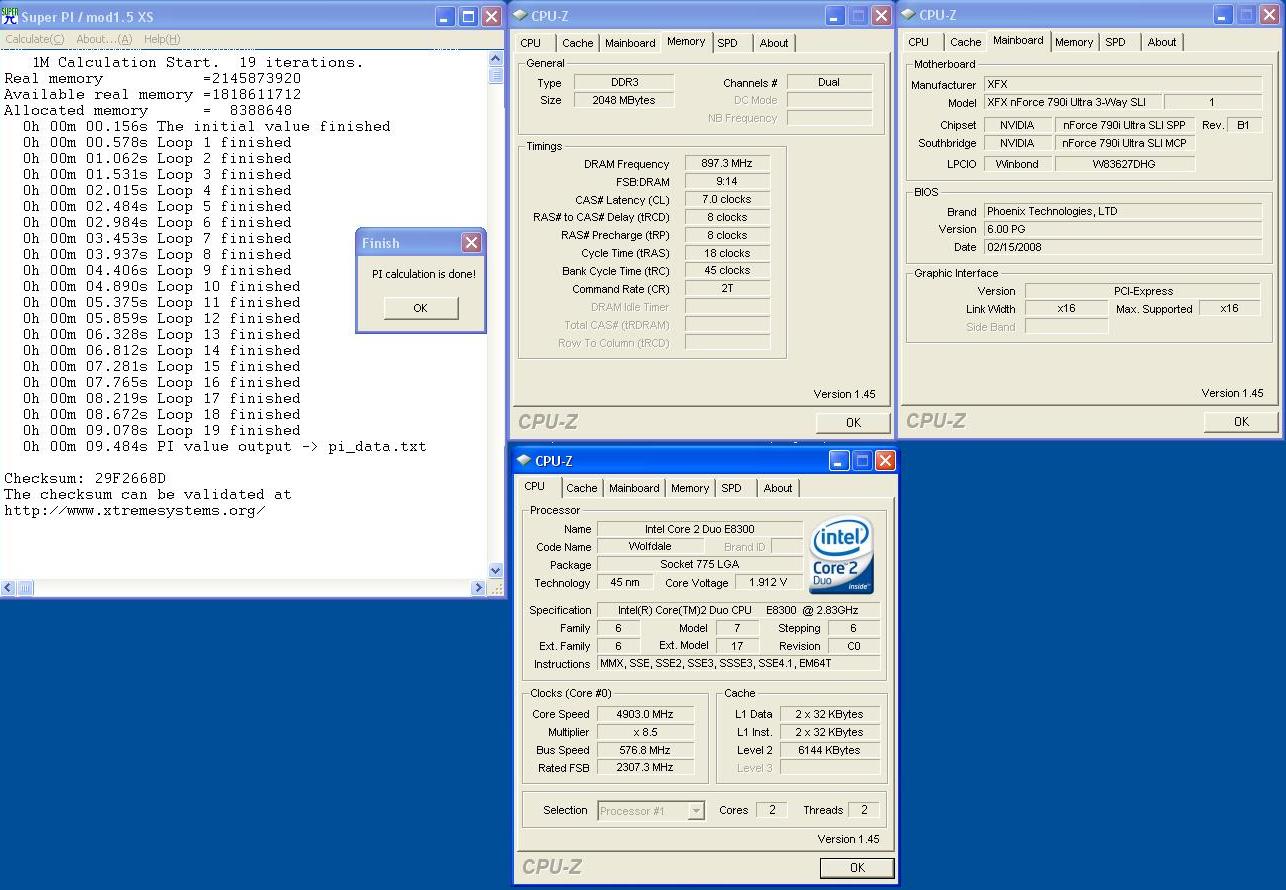Switch to SPD tab in Mainboard CPU-Z window
This screenshot has height=890, width=1286.
pyautogui.click(x=1116, y=42)
